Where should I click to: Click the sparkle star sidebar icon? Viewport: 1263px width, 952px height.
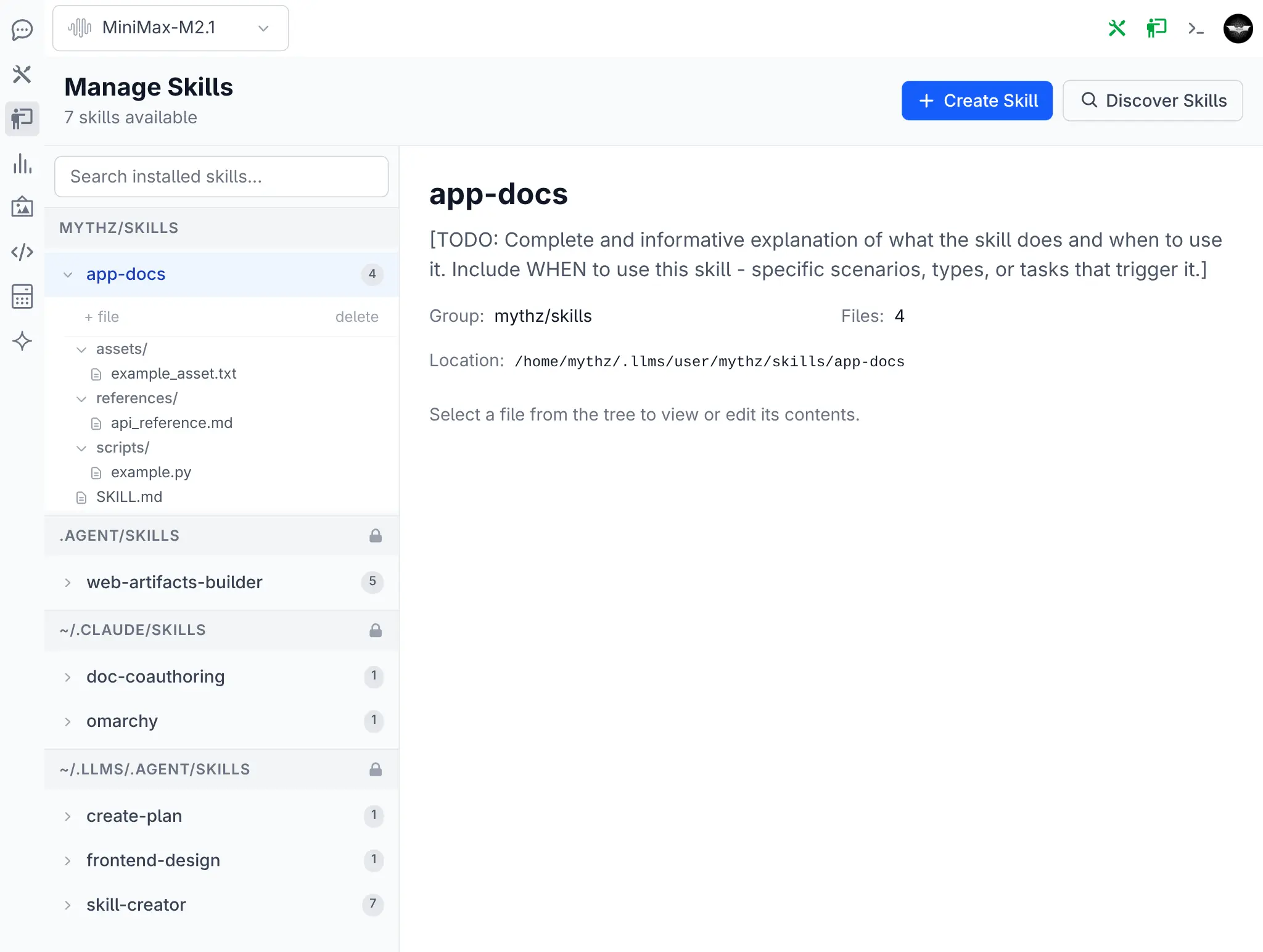click(22, 341)
